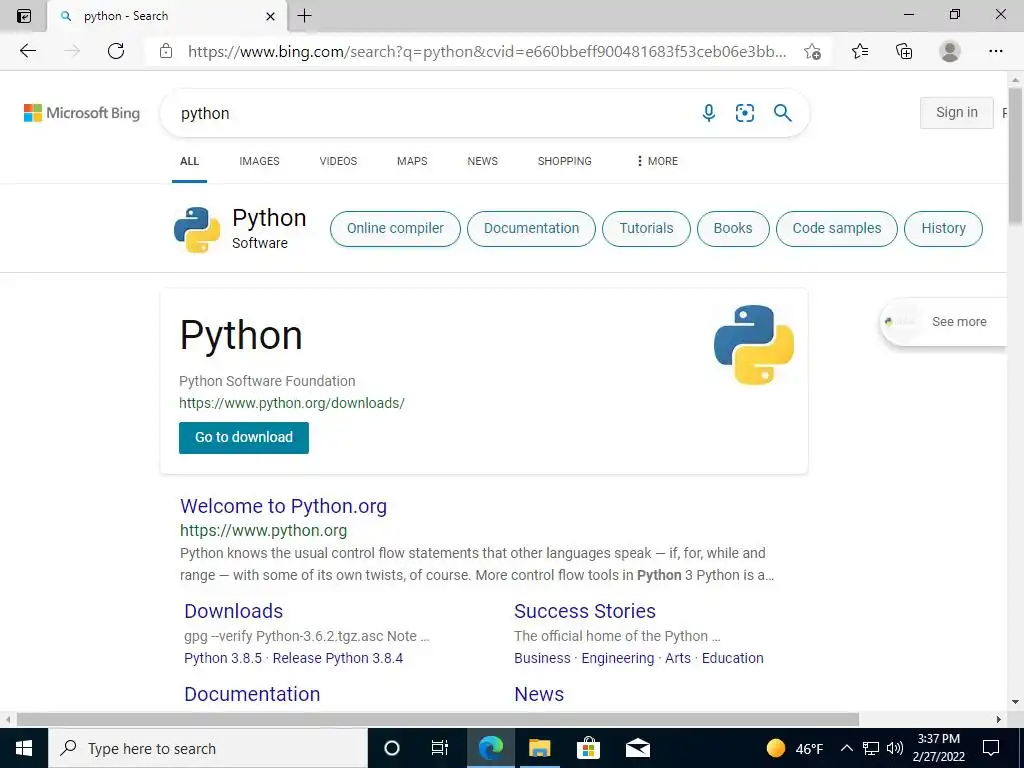The width and height of the screenshot is (1024, 768).
Task: Click the small Python logo beside Software
Action: click(x=197, y=230)
